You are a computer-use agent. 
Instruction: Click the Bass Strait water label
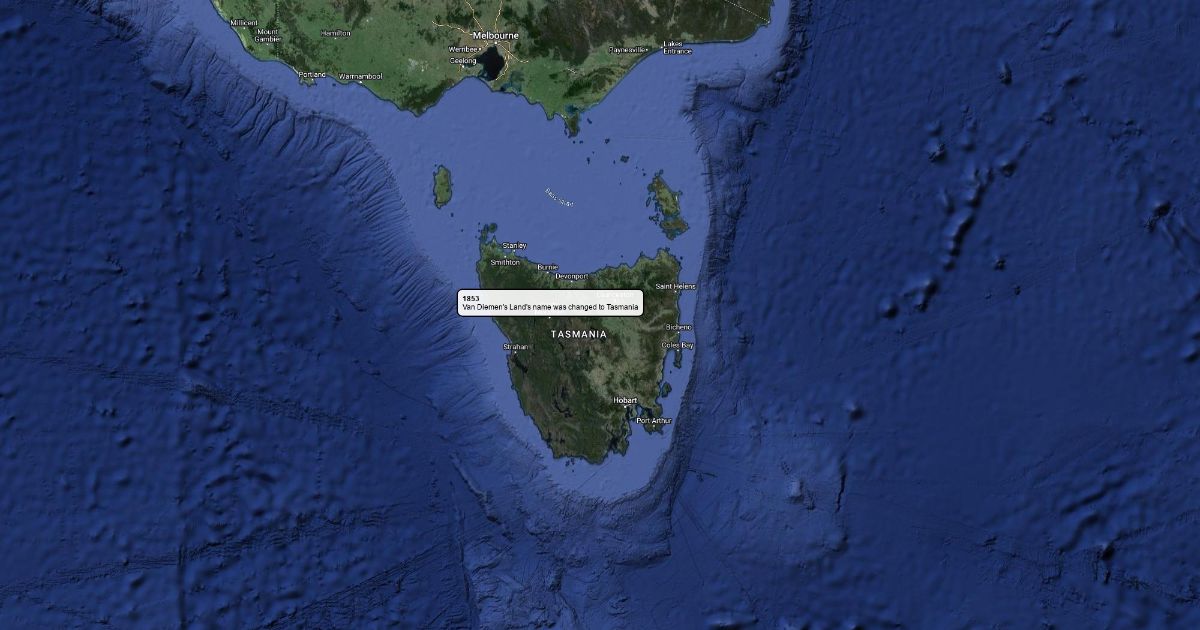pos(559,198)
